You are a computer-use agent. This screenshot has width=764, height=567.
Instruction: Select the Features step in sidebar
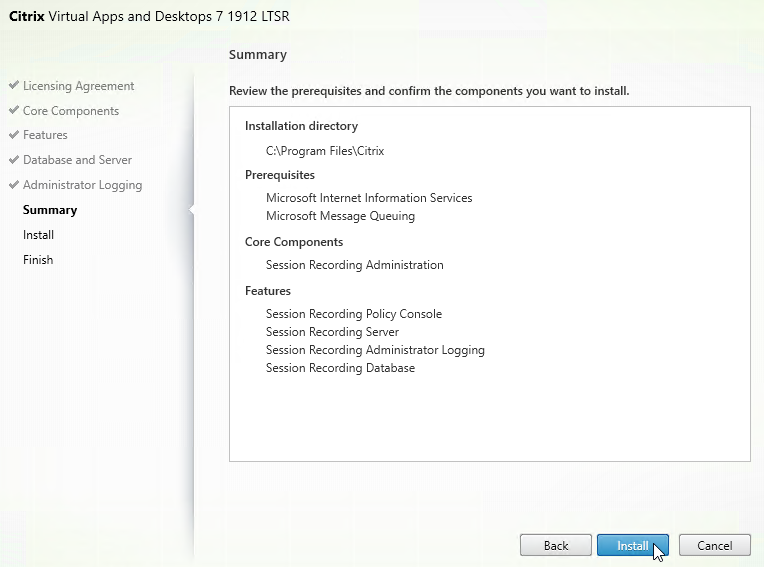pyautogui.click(x=45, y=135)
